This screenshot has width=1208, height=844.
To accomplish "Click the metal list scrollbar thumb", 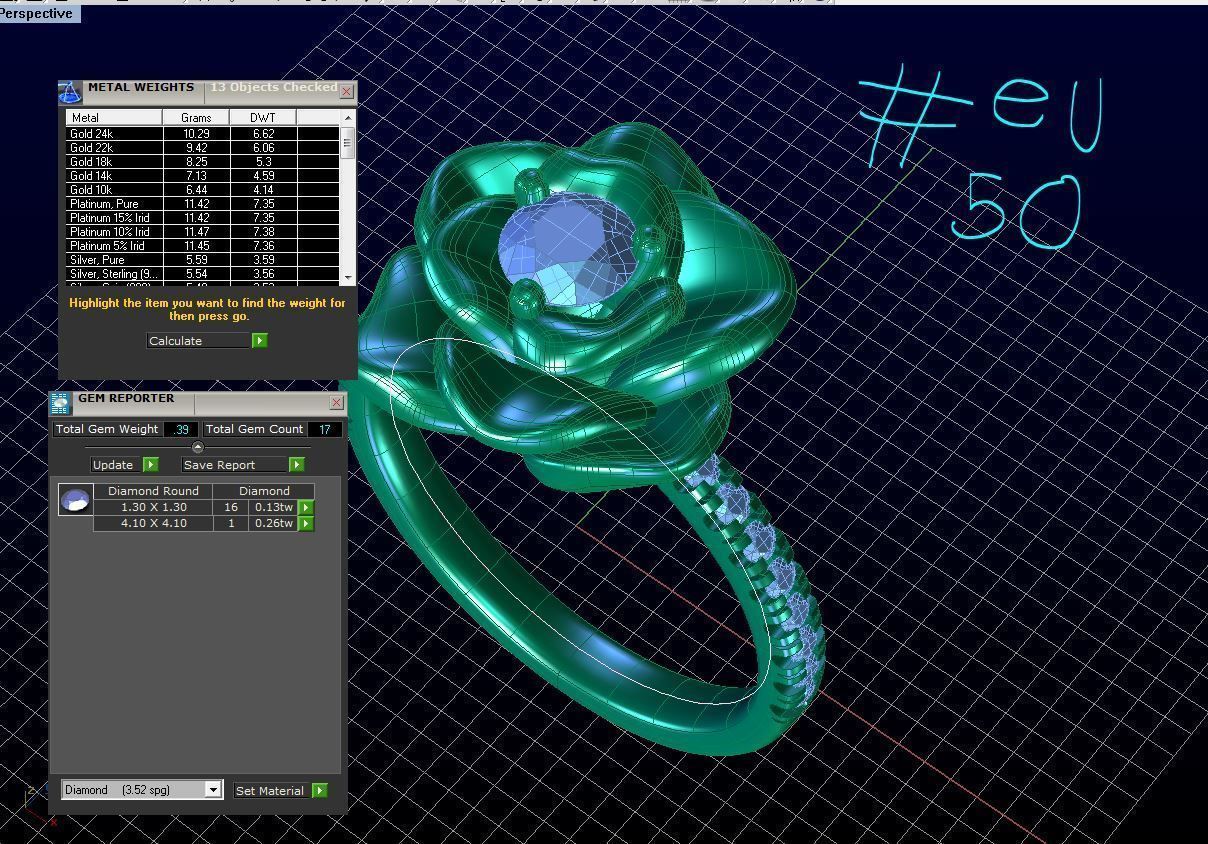I will [348, 142].
